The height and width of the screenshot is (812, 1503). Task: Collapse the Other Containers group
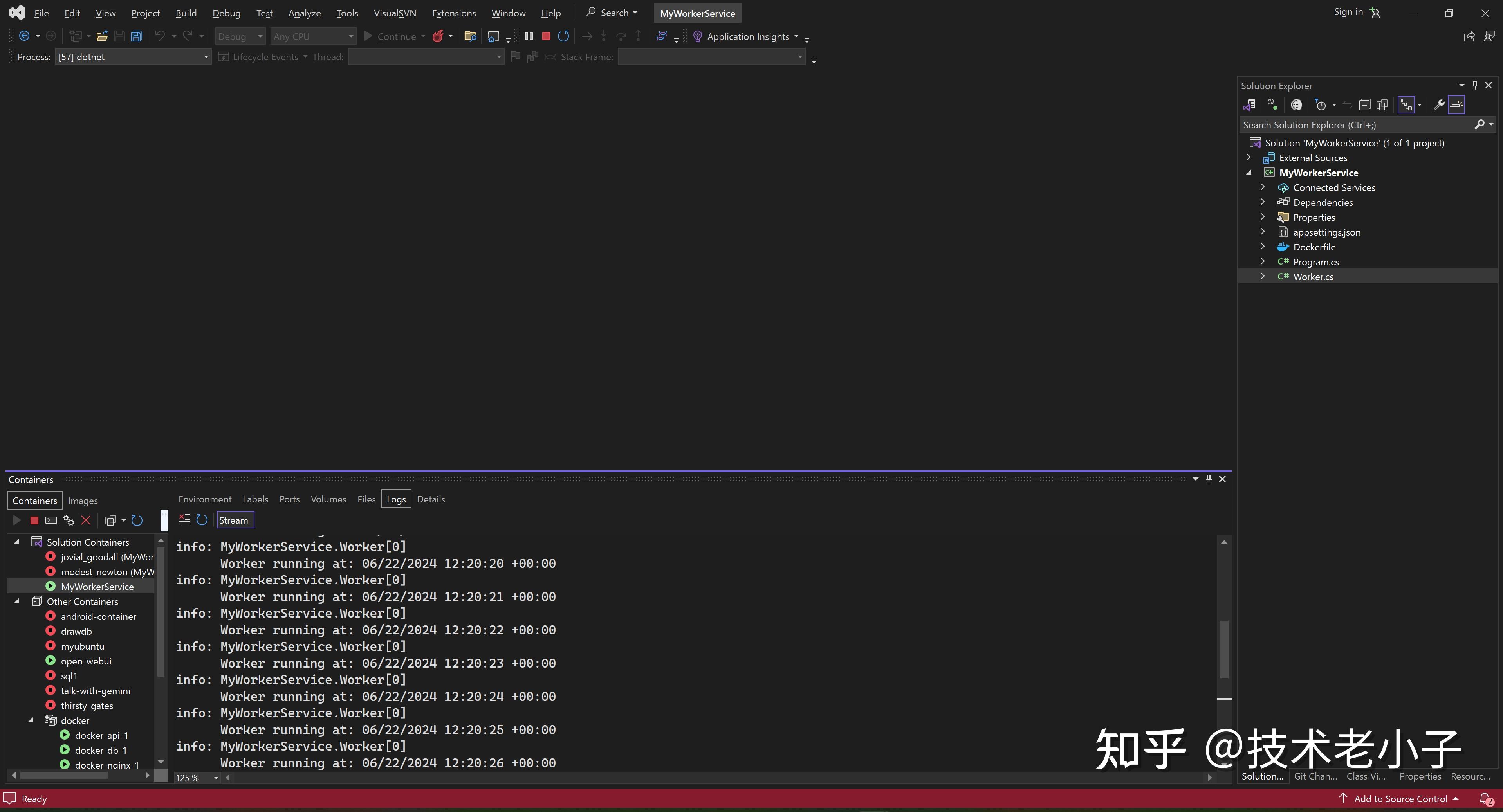pyautogui.click(x=16, y=601)
